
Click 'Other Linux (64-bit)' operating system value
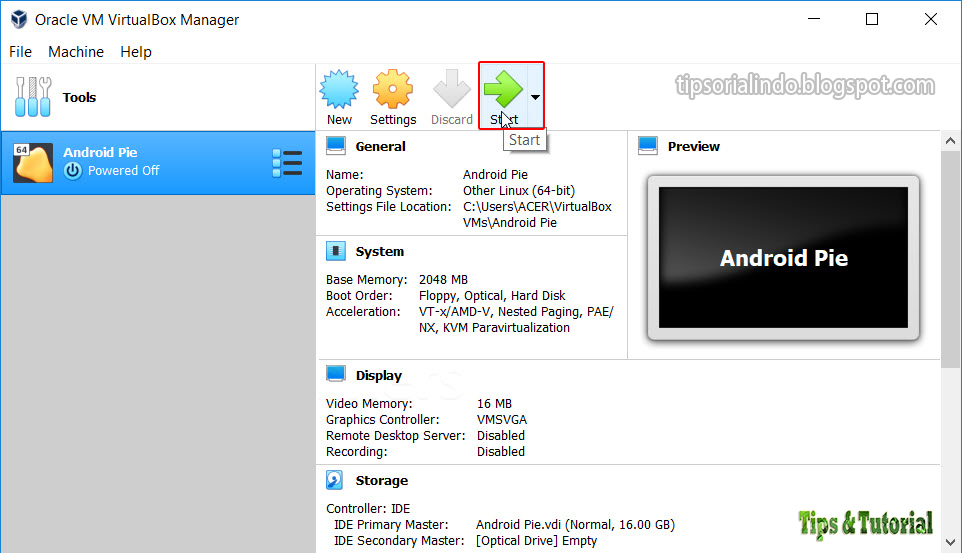(x=518, y=190)
